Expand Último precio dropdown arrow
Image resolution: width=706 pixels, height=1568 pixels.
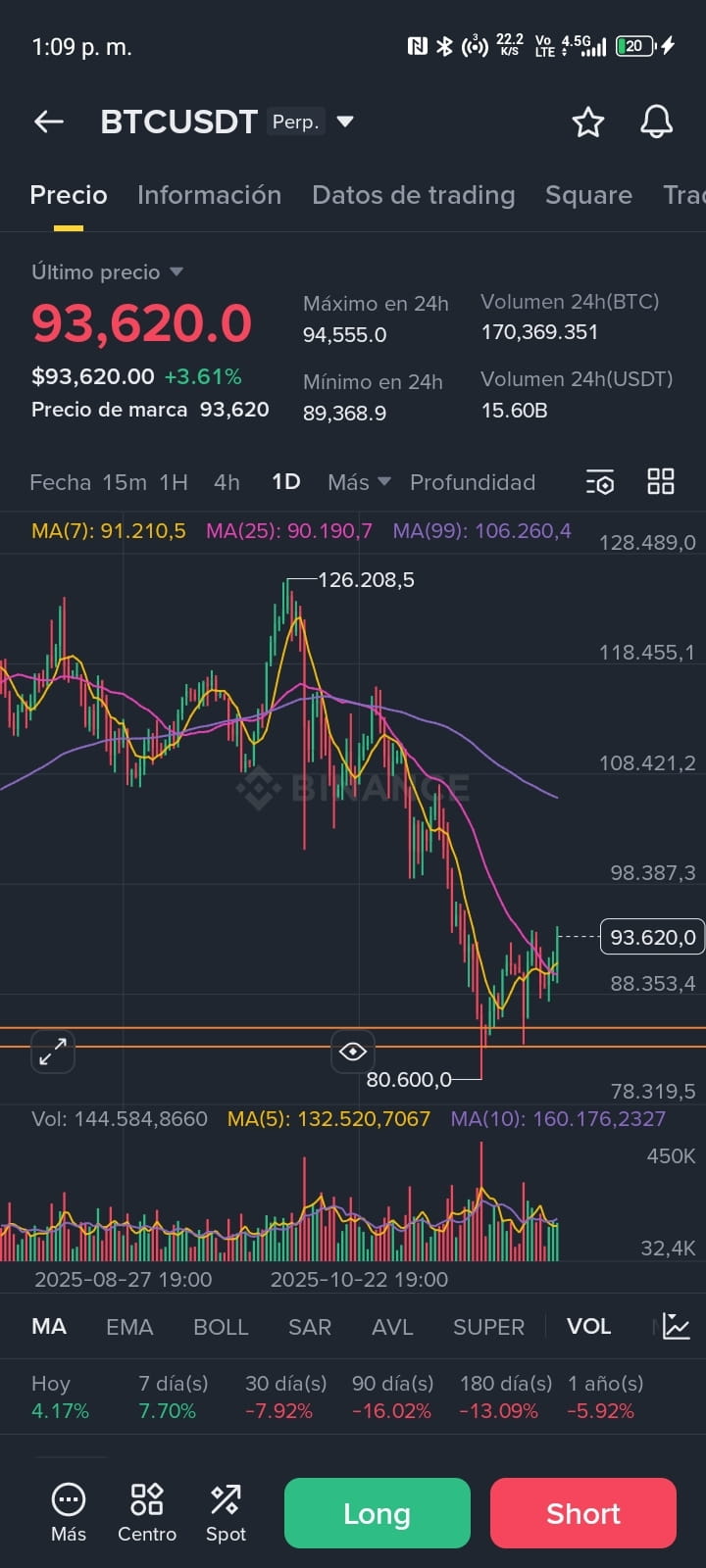pos(176,271)
